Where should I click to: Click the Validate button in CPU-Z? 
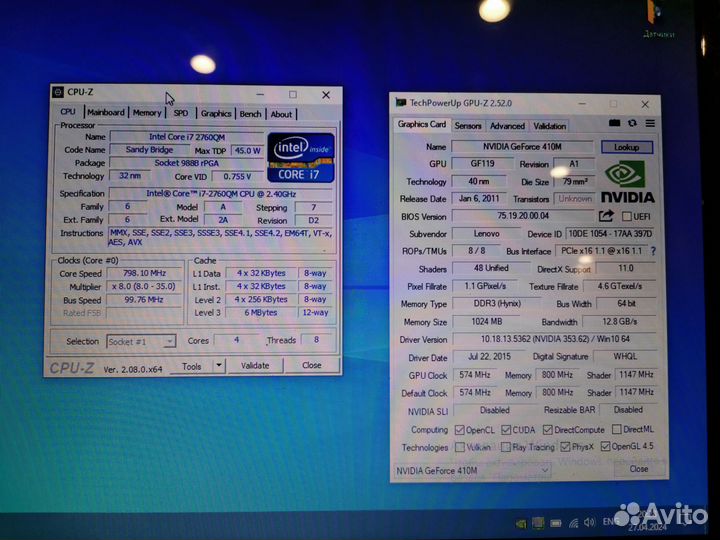pyautogui.click(x=255, y=366)
